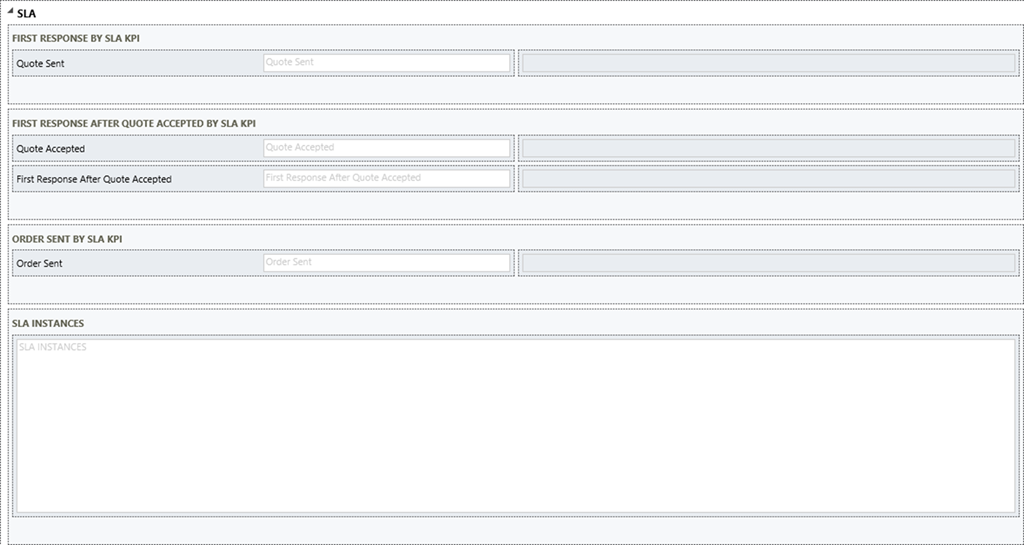Click the First Response After Quote Accepted input
The width and height of the screenshot is (1024, 545).
[386, 178]
